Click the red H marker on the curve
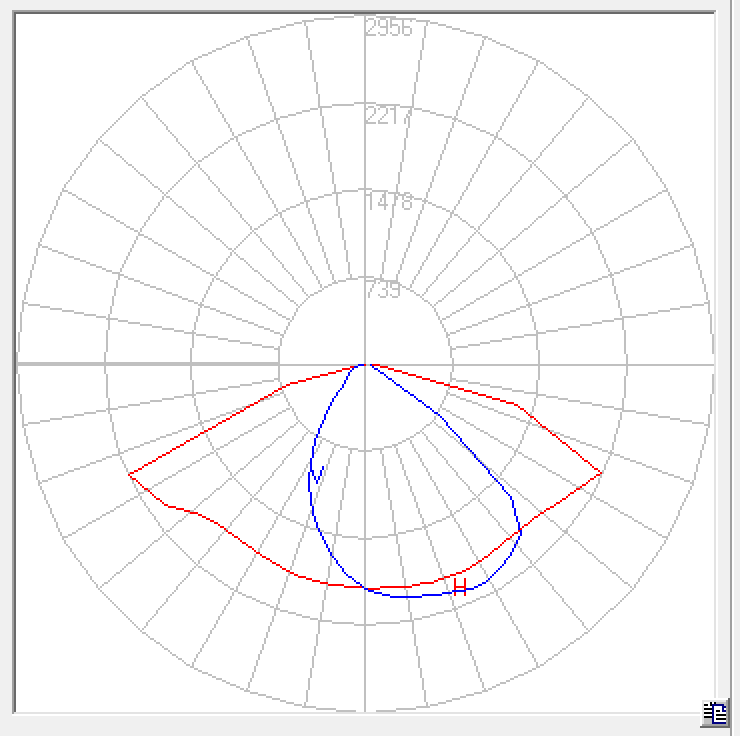 [460, 586]
